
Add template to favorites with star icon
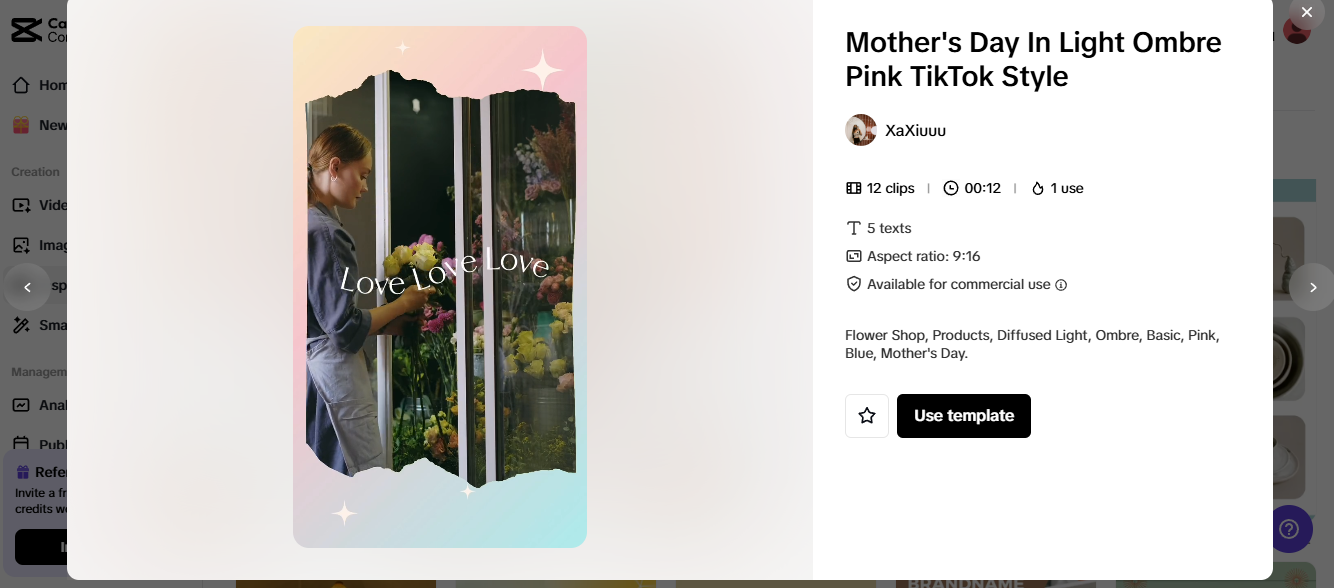tap(867, 416)
